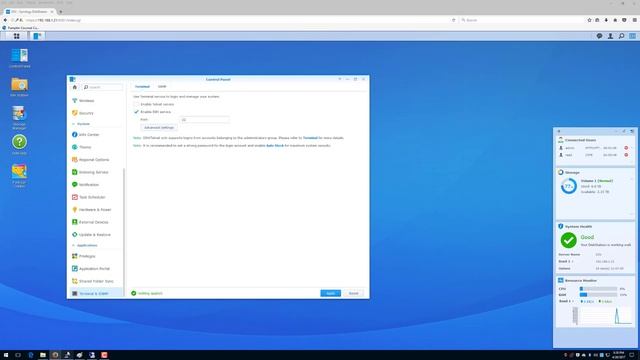Open the Windows notification center icon
Image resolution: width=640 pixels, height=360 pixels.
click(632, 355)
